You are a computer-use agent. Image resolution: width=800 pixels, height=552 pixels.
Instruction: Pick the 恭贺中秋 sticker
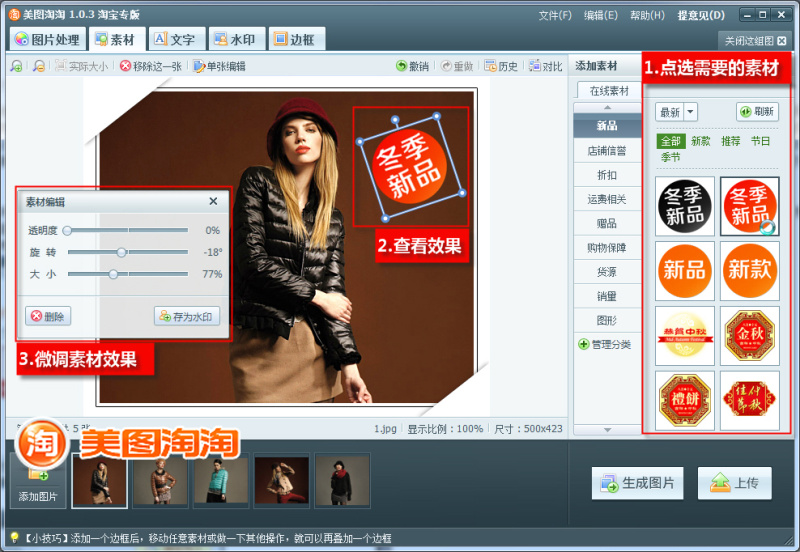[685, 336]
